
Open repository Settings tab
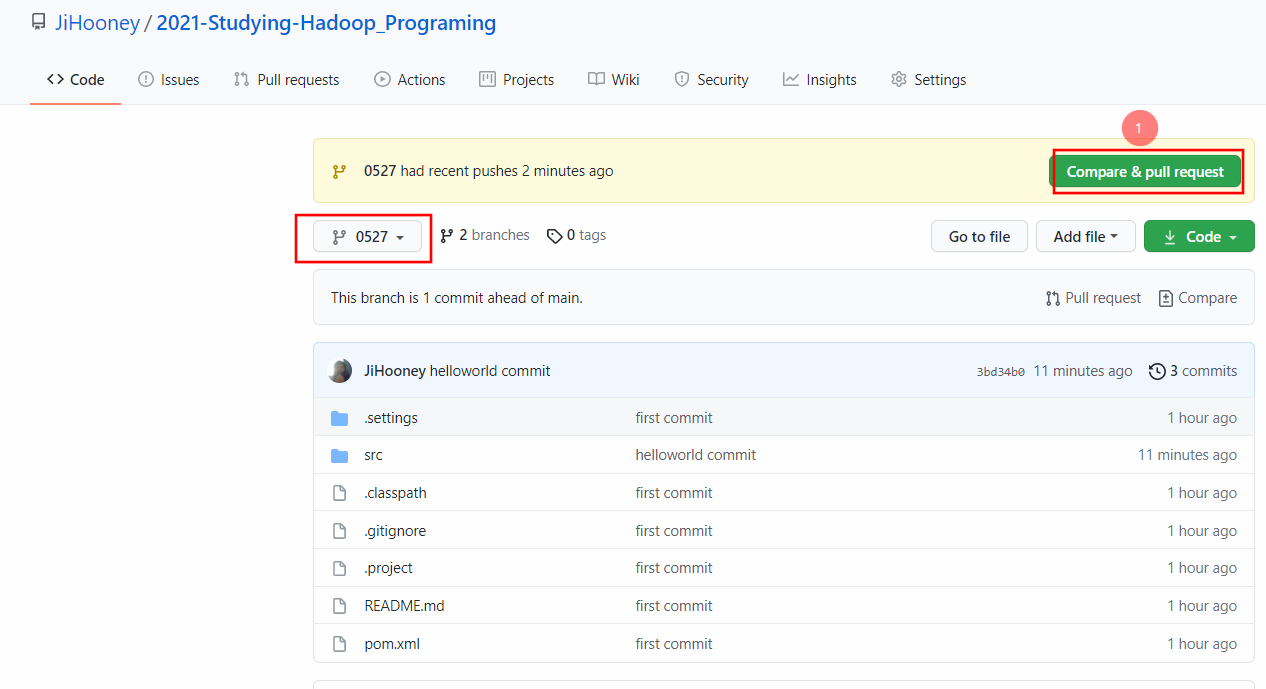[x=928, y=80]
